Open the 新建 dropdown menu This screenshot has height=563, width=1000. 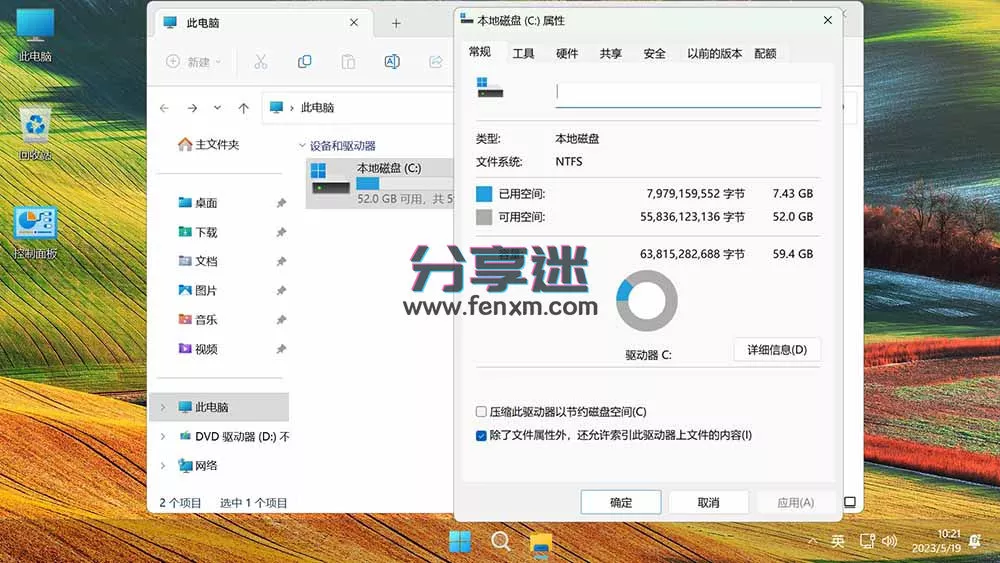(x=194, y=62)
